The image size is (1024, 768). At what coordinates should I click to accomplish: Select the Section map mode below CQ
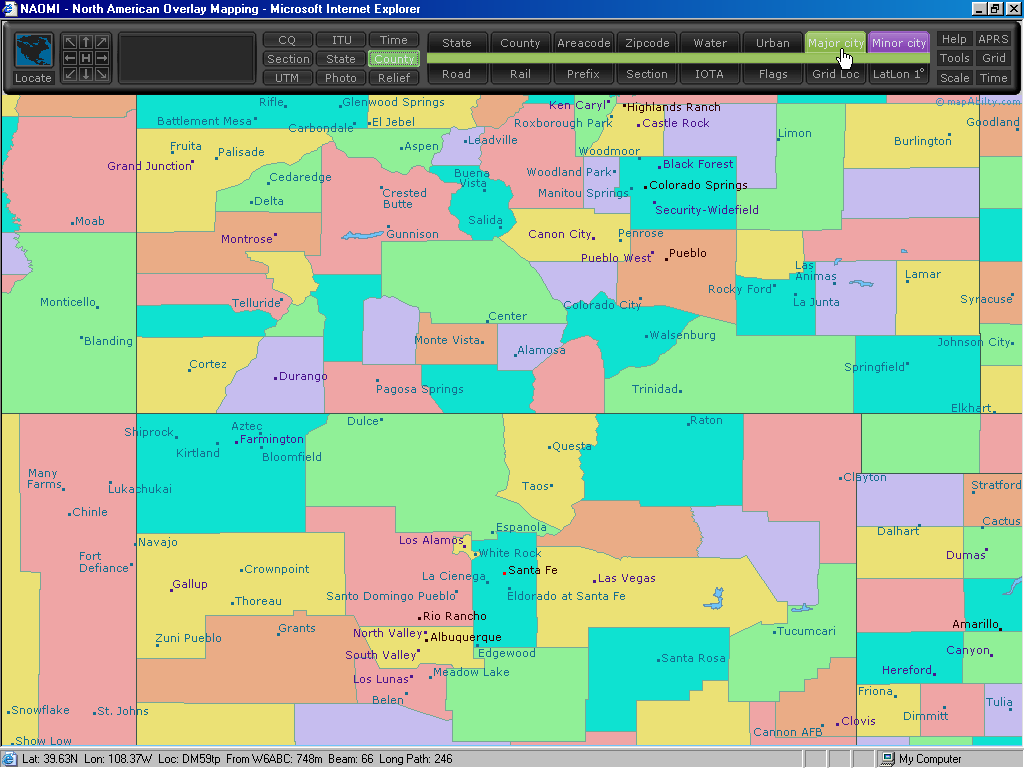[x=287, y=59]
